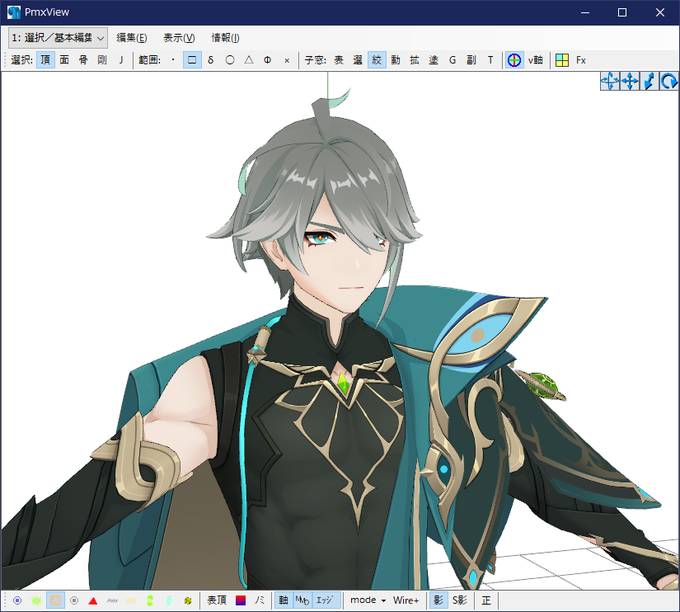Toggle J joint selection
The width and height of the screenshot is (680, 612).
[121, 60]
